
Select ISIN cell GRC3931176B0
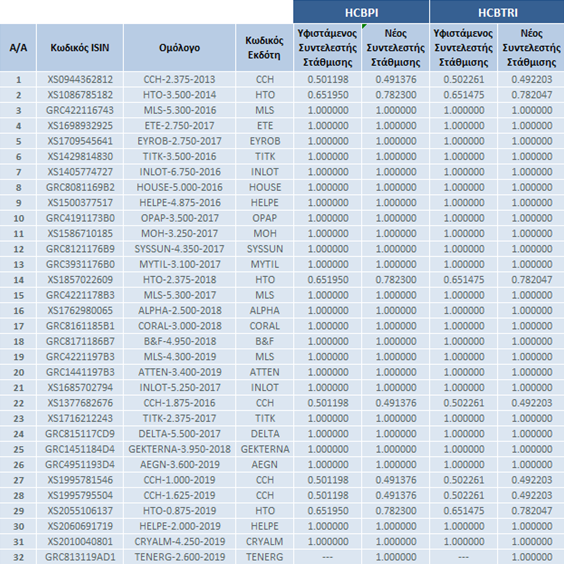[80, 264]
